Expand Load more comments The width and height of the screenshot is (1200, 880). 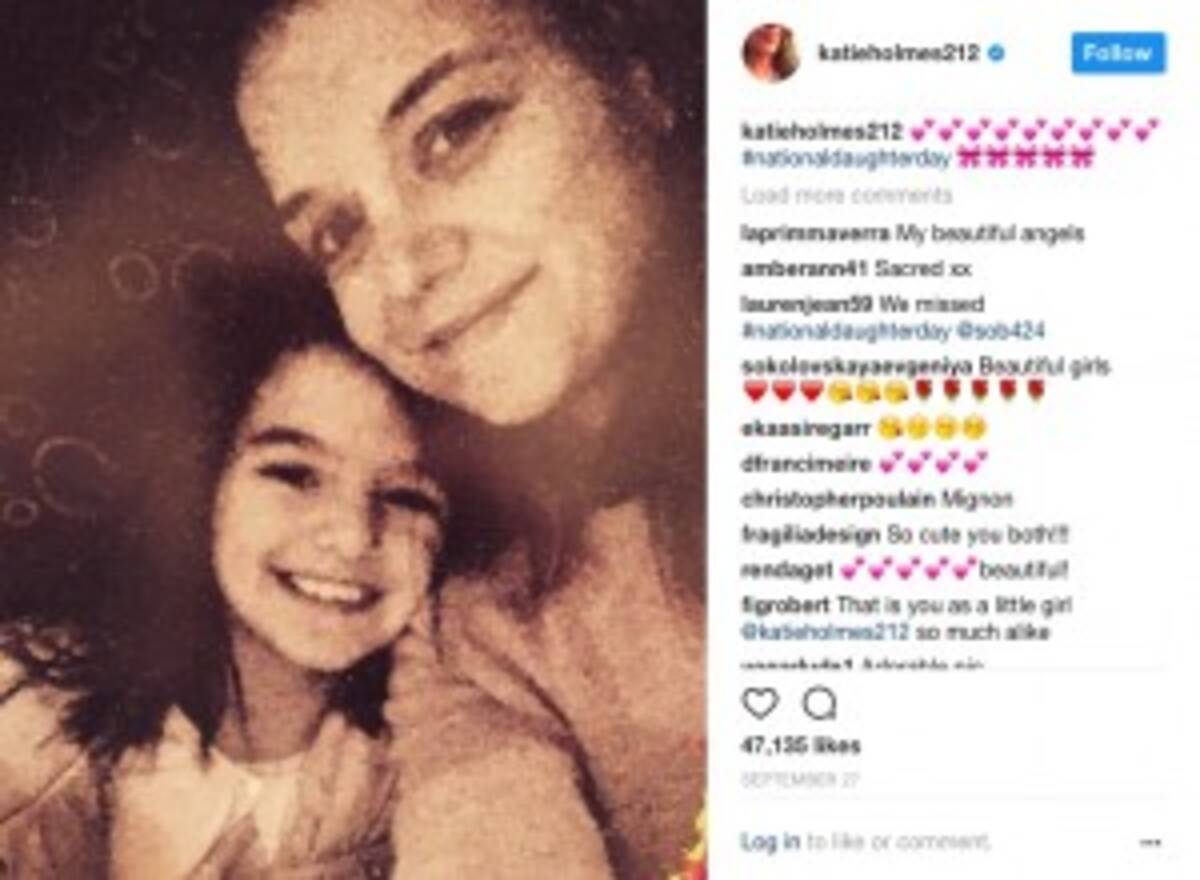point(847,195)
